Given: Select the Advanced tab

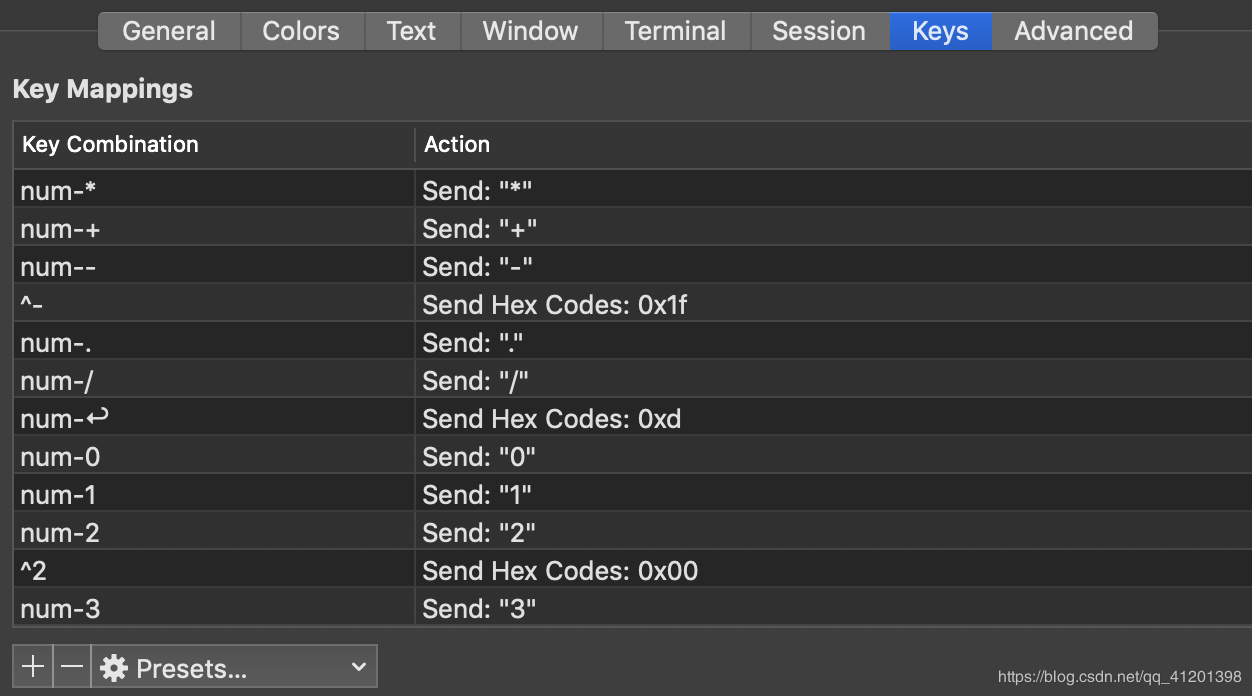Looking at the screenshot, I should pyautogui.click(x=1073, y=31).
